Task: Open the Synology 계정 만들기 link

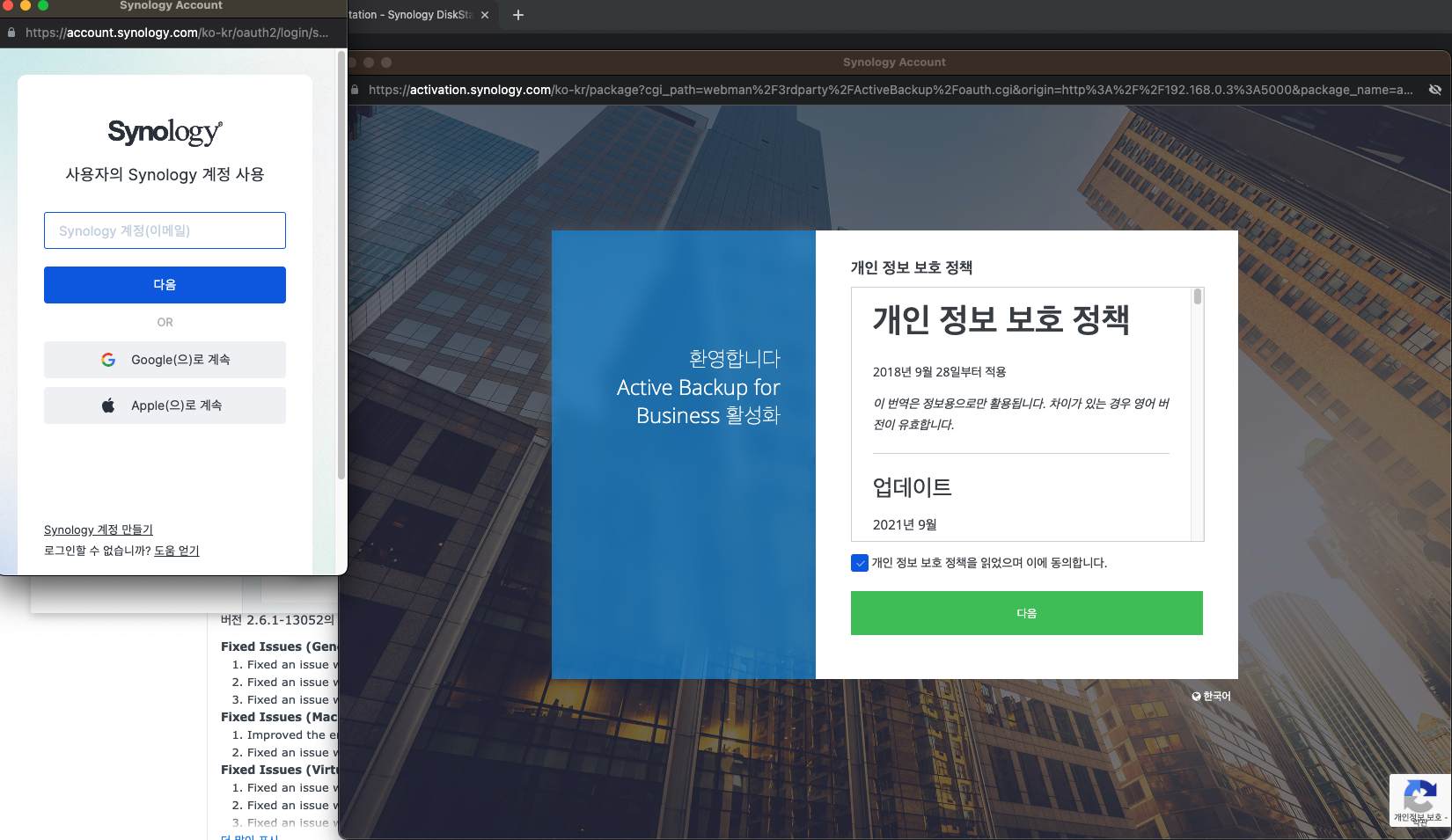Action: tap(99, 530)
